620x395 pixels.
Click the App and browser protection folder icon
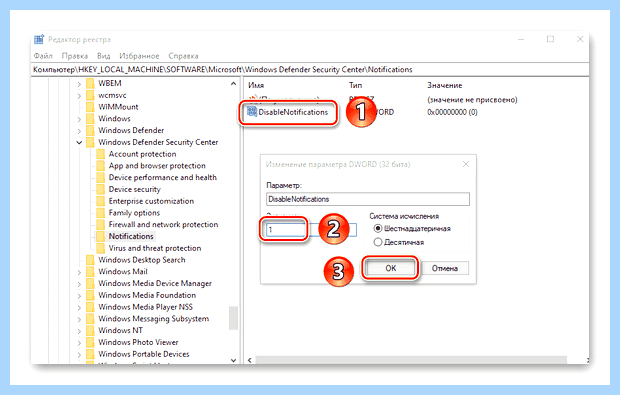coord(100,166)
